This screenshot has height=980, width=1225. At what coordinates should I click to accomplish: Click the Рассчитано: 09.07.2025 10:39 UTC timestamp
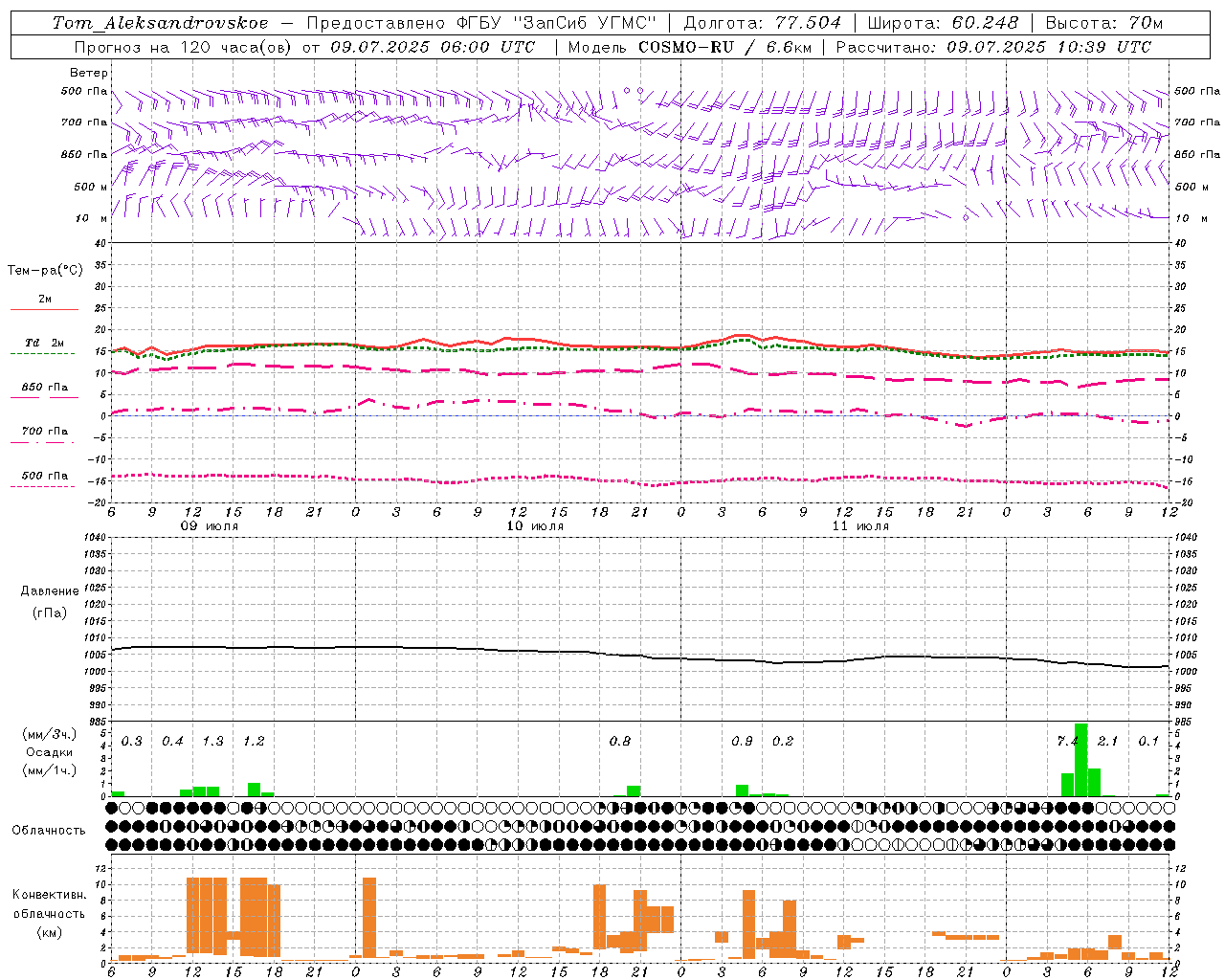pos(993,47)
